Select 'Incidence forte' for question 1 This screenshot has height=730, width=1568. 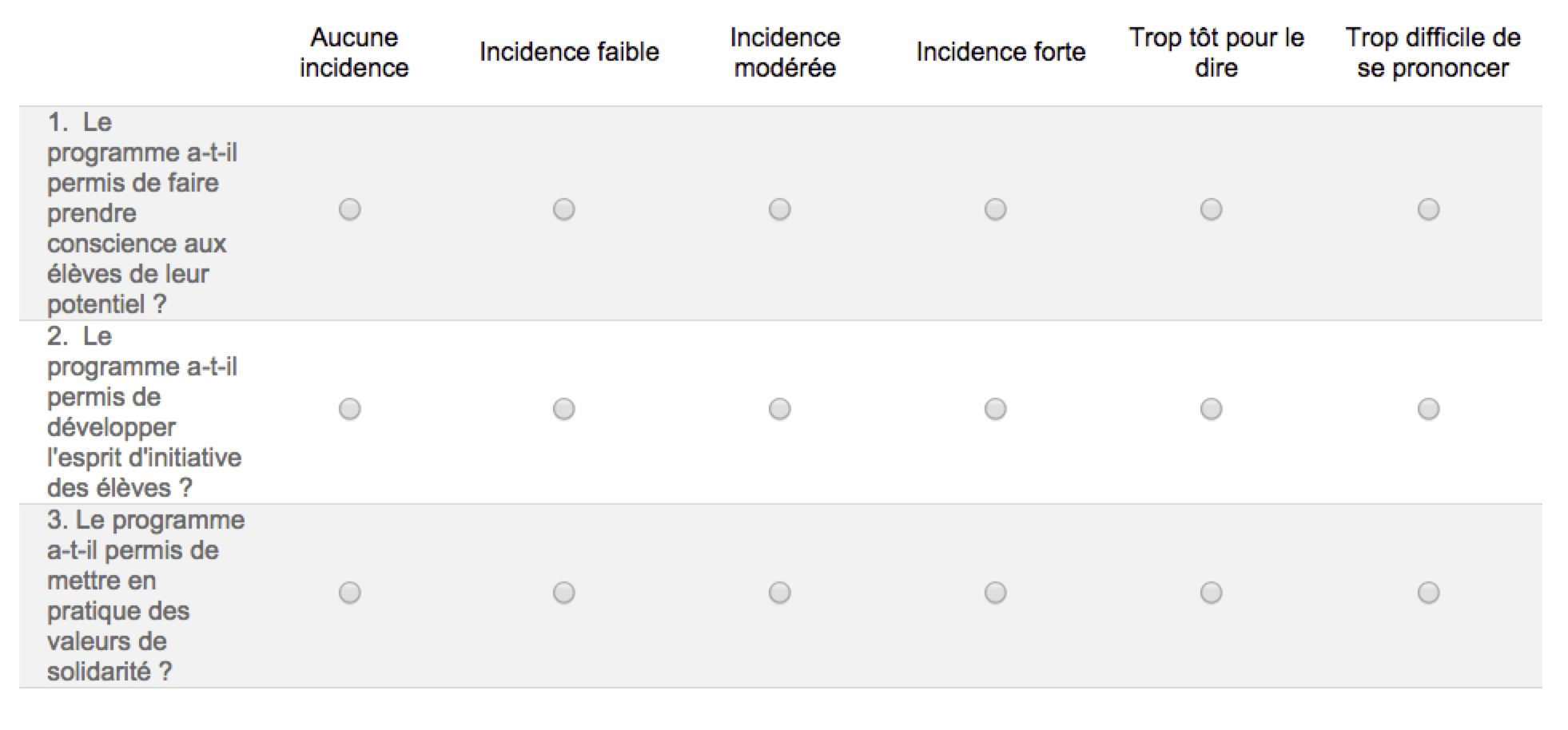point(996,209)
